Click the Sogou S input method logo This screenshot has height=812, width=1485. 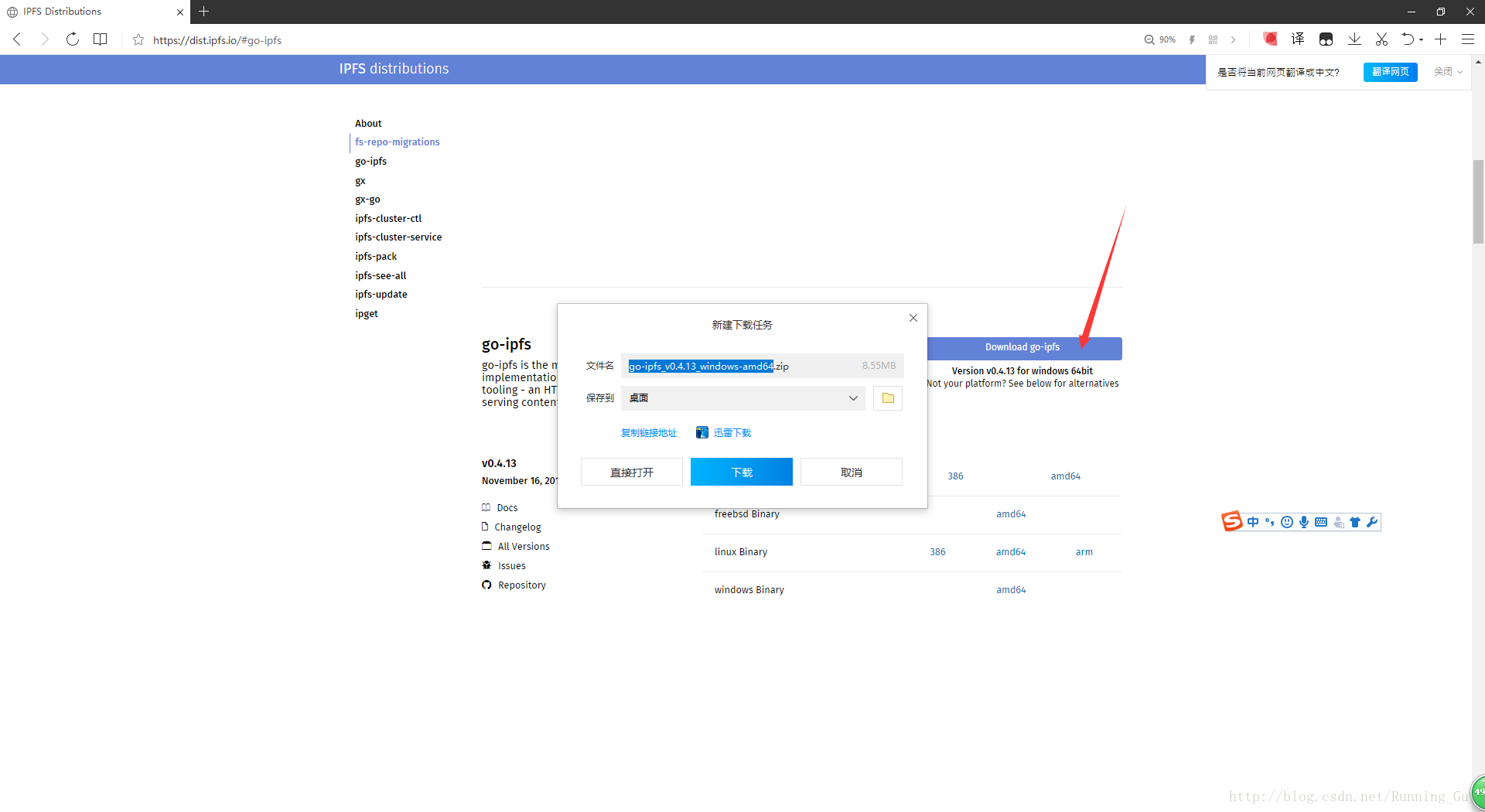1231,521
